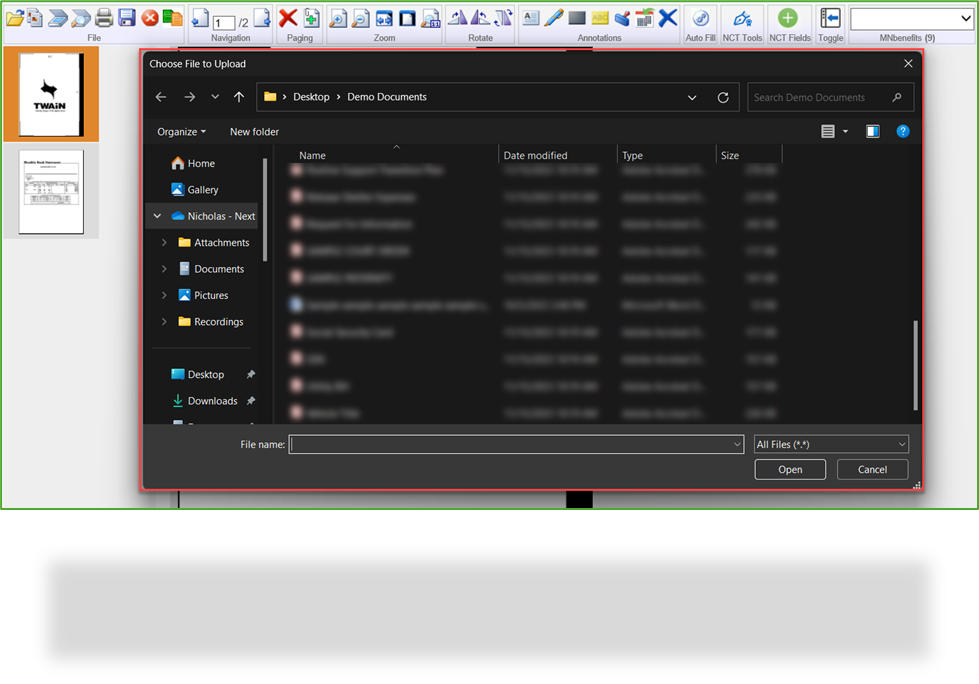Select the second page bank statement thumbnail
The image size is (979, 684).
coord(51,192)
